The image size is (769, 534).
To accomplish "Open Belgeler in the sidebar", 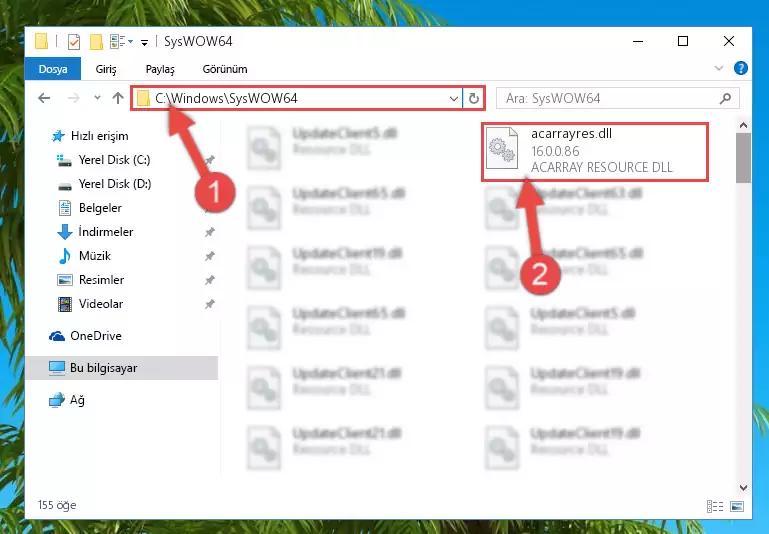I will pos(100,208).
